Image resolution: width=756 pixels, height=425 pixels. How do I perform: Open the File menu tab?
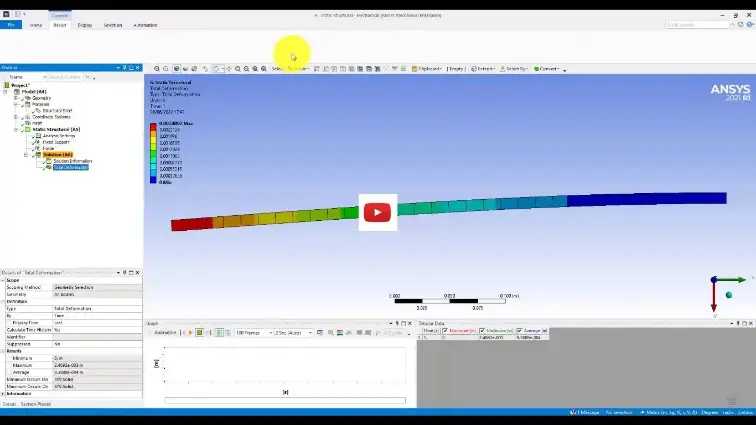[11, 25]
